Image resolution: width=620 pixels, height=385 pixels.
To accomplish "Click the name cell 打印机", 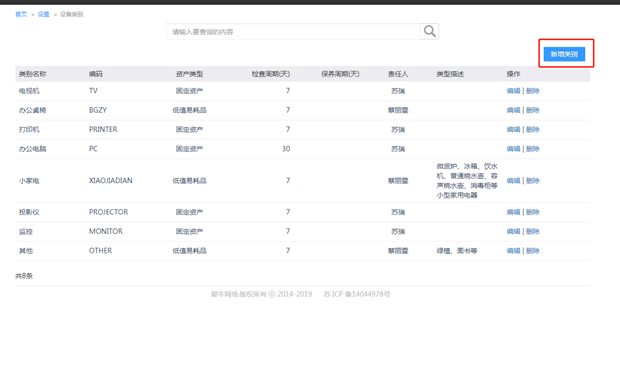I will point(29,130).
